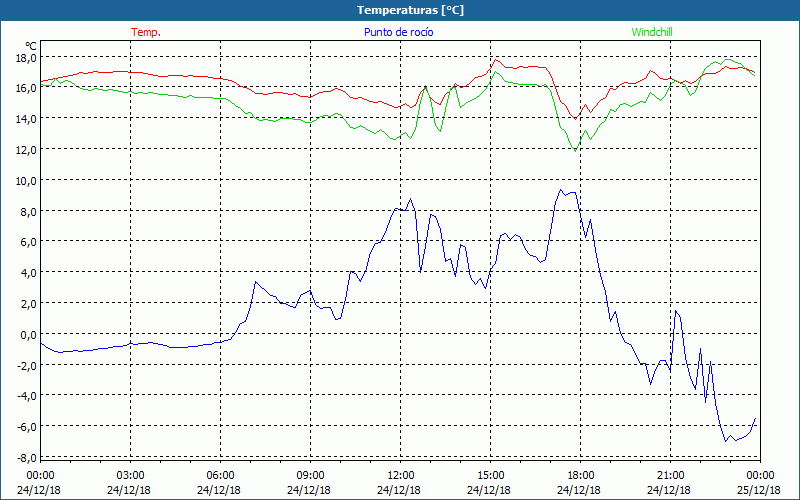Click the 10,0 y-axis value
The width and height of the screenshot is (800, 500).
[x=26, y=181]
